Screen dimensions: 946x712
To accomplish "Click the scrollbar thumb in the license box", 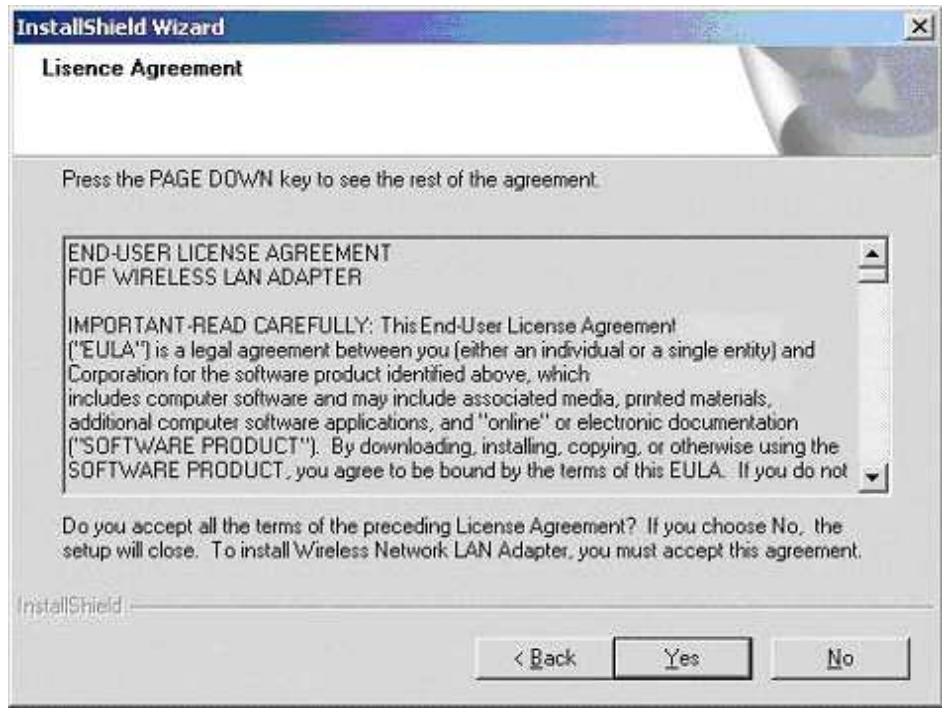I will 872,275.
